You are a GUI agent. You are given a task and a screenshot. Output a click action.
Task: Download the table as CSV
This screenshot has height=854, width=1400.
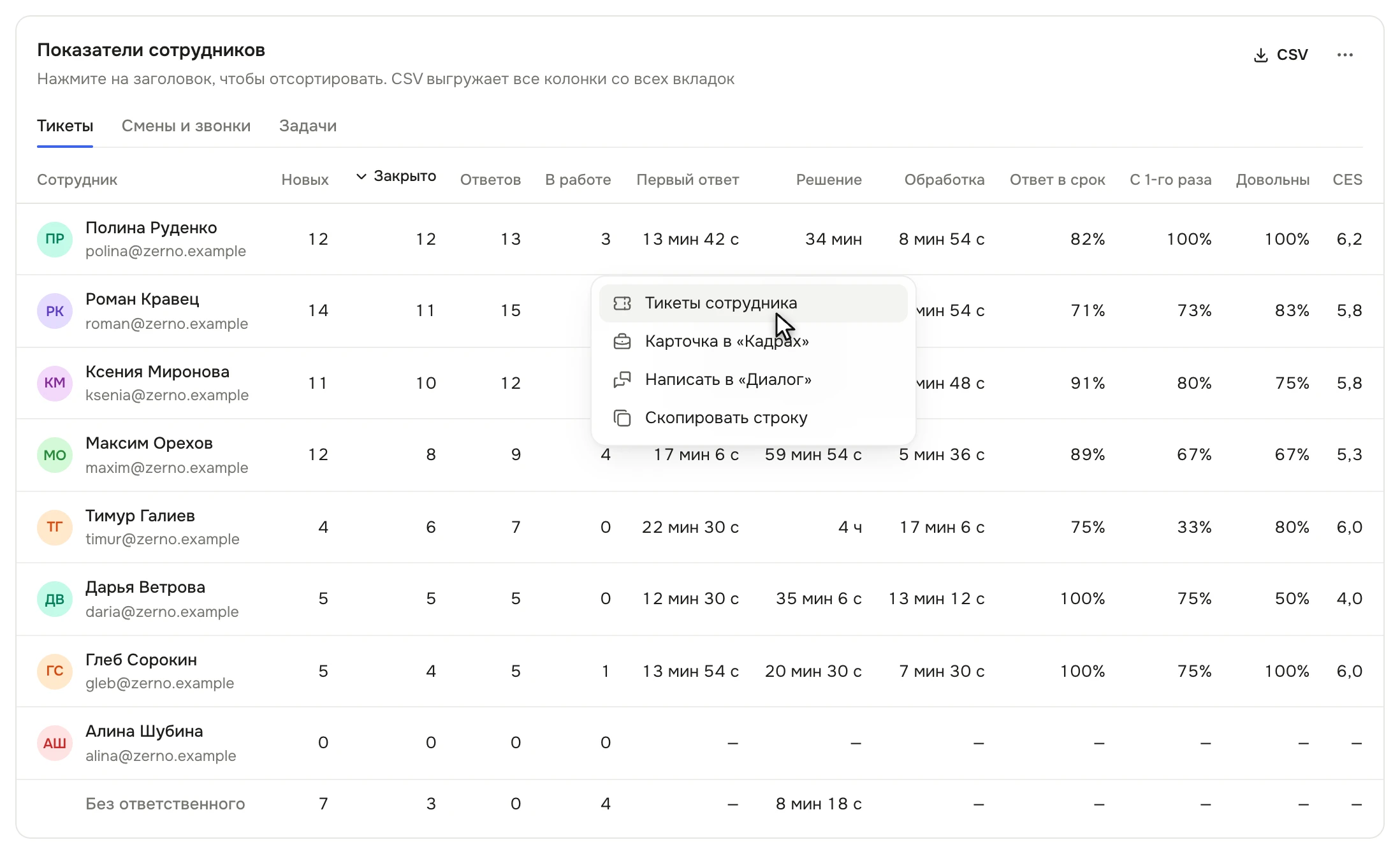click(x=1280, y=55)
